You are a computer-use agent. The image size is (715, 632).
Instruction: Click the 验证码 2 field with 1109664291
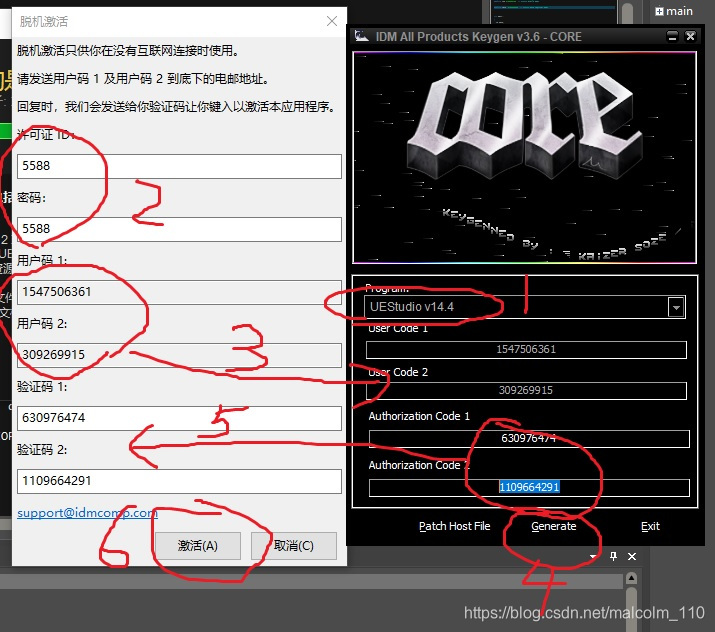coord(179,481)
